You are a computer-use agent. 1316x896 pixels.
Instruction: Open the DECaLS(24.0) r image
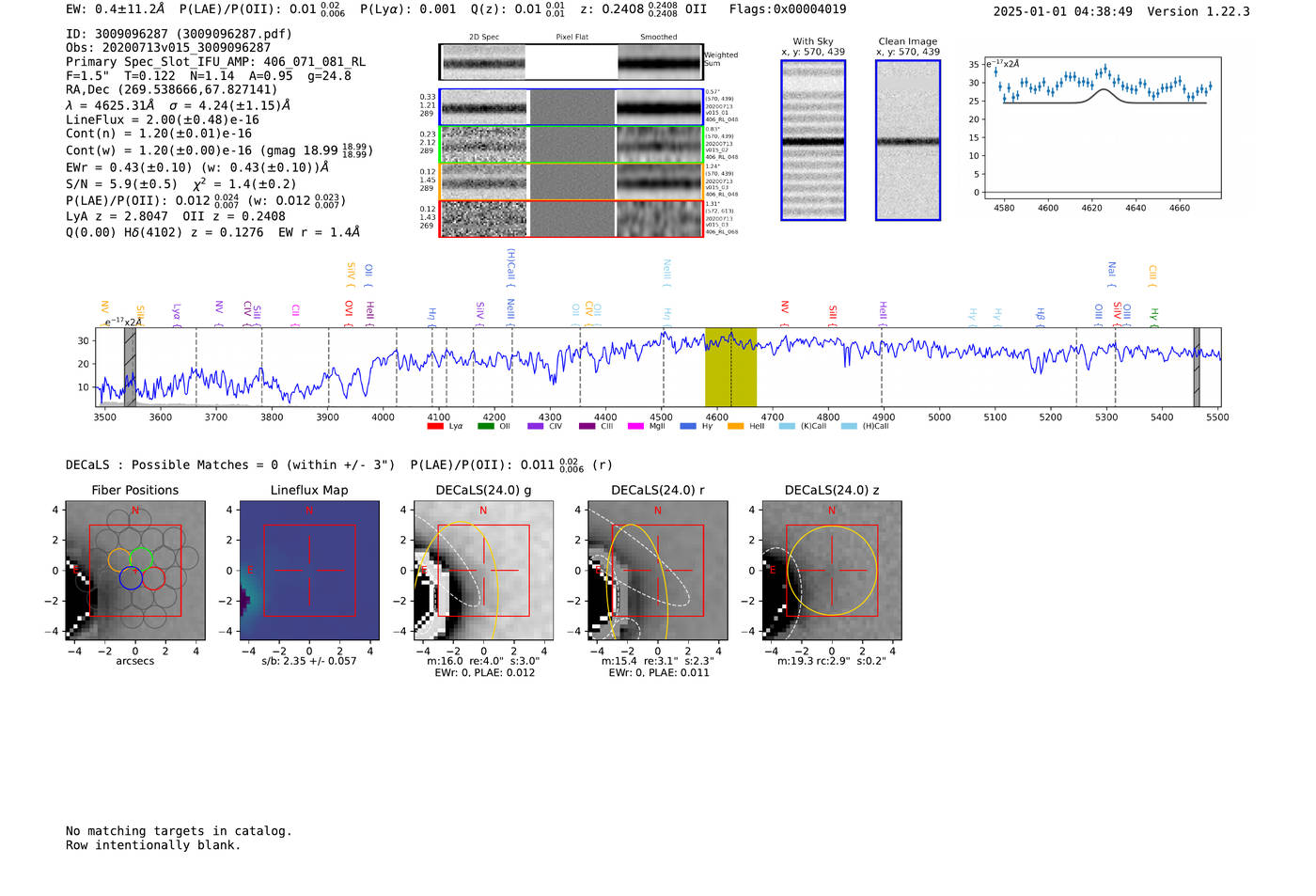657,571
